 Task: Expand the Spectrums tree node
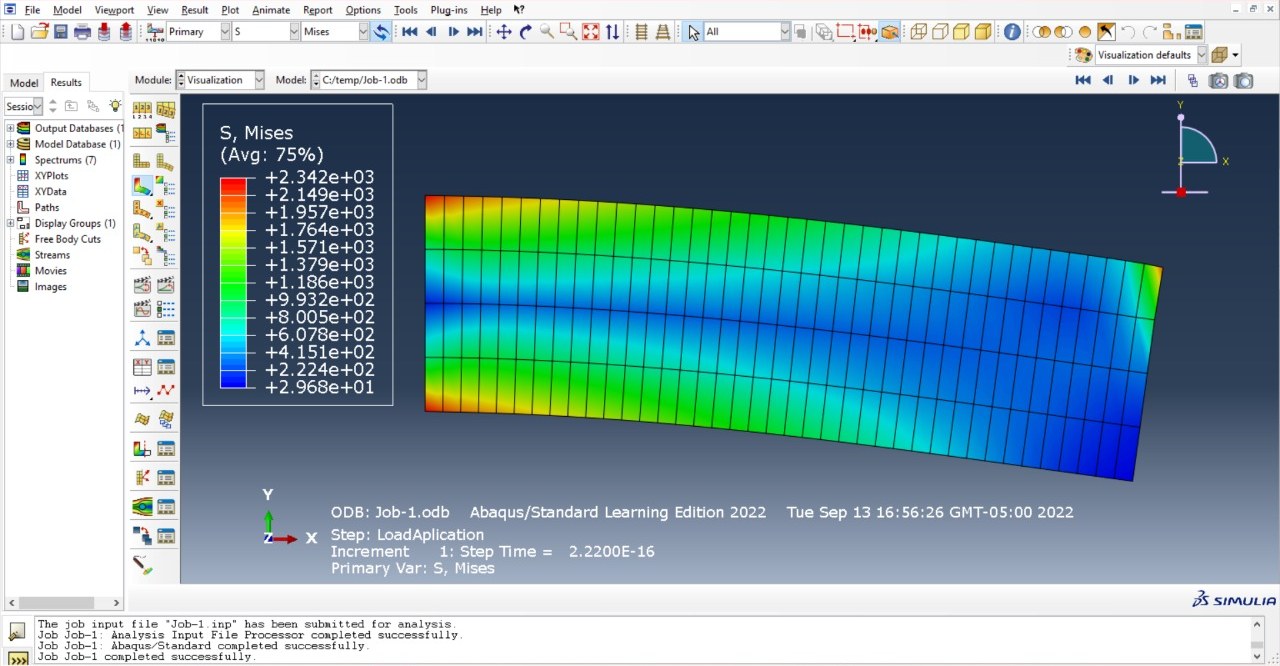pyautogui.click(x=10, y=160)
